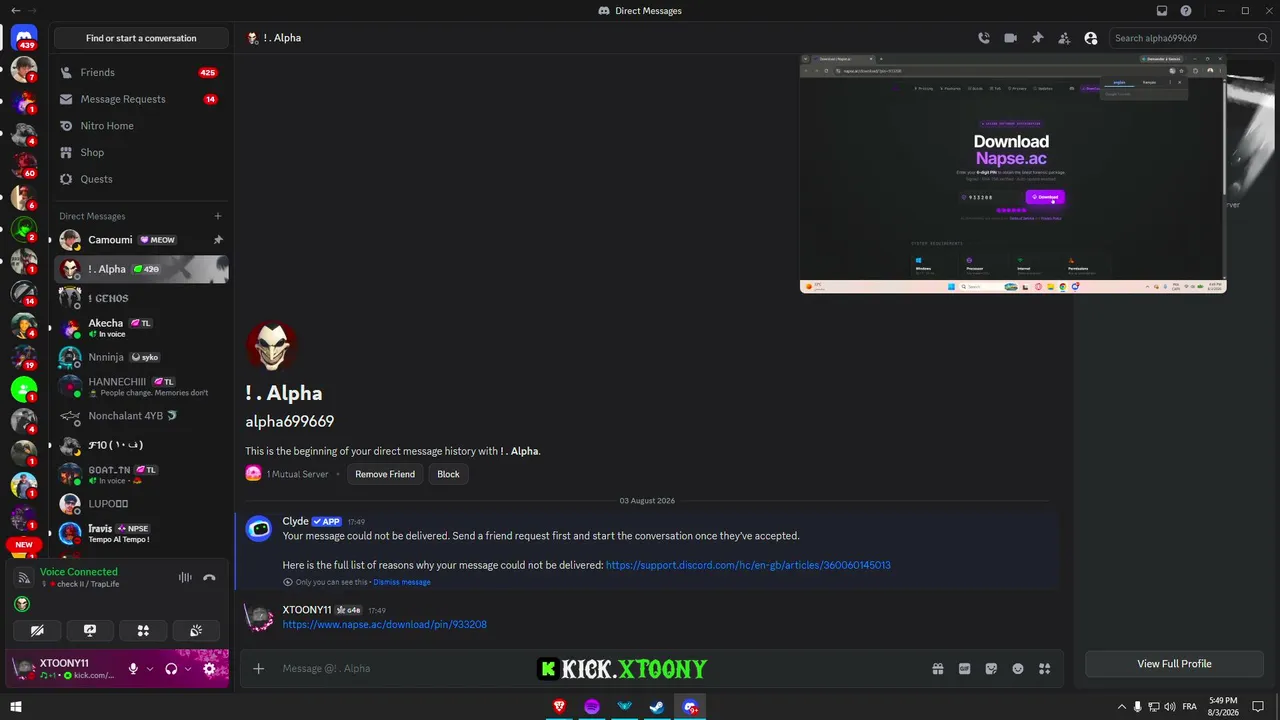Image resolution: width=1280 pixels, height=720 pixels.
Task: Click the Remove Friend button
Action: coord(385,474)
